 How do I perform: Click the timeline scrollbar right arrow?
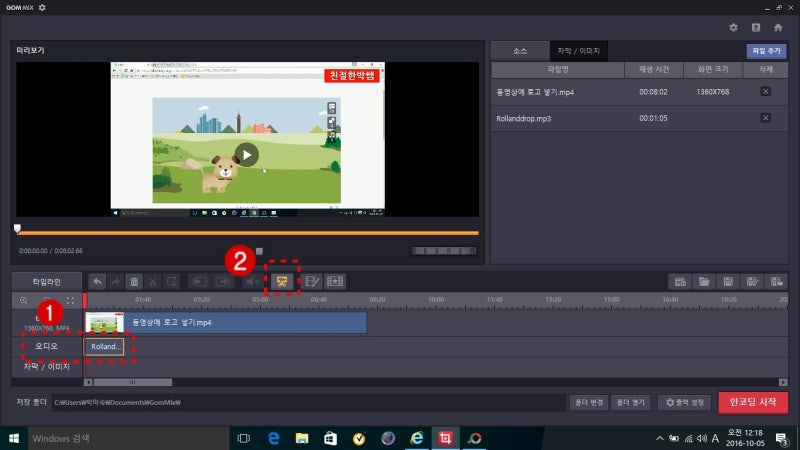tap(783, 382)
